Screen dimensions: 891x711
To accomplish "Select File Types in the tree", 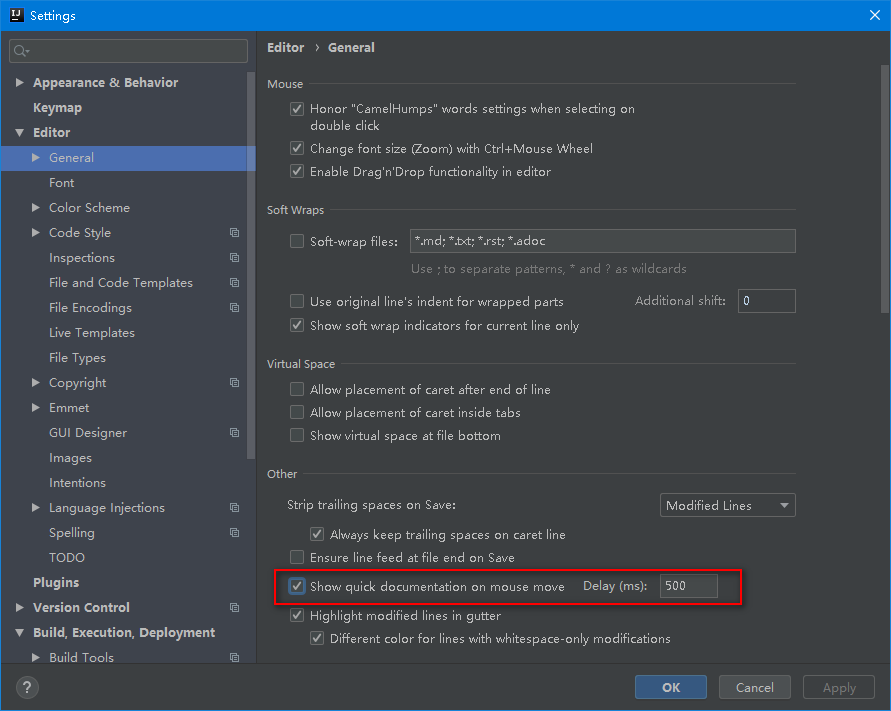I will [77, 357].
